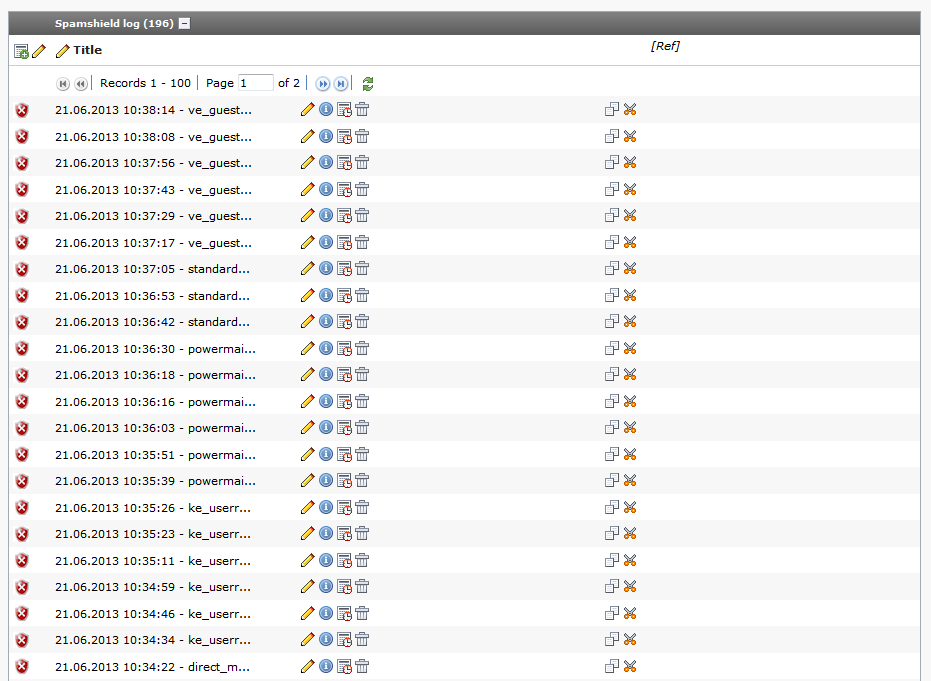Image resolution: width=931 pixels, height=681 pixels.
Task: Delete the 10:36:30 powermail record
Action: coord(362,348)
